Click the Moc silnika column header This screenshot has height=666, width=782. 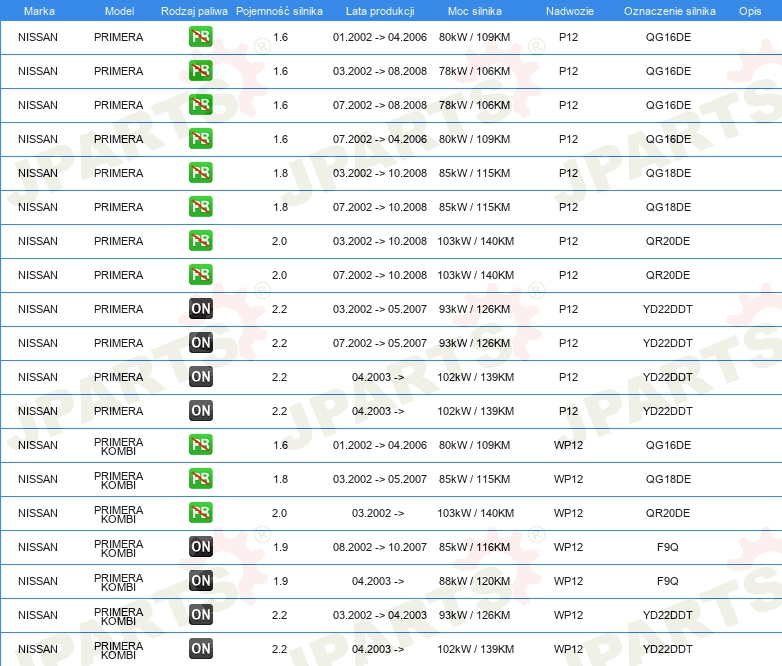pyautogui.click(x=475, y=11)
